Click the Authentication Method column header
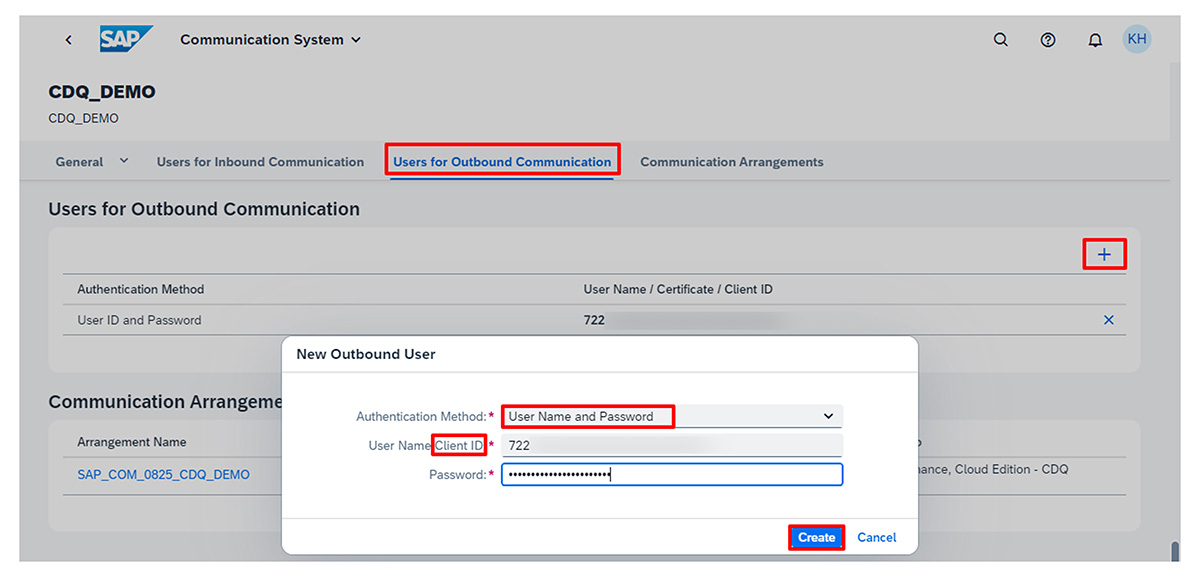The image size is (1200, 577). click(140, 289)
